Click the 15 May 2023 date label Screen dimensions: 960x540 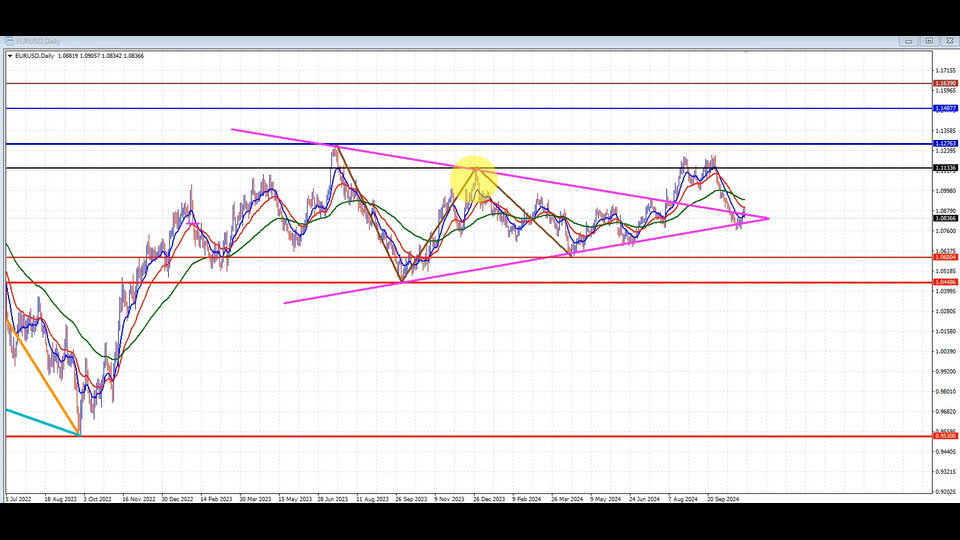coord(295,499)
